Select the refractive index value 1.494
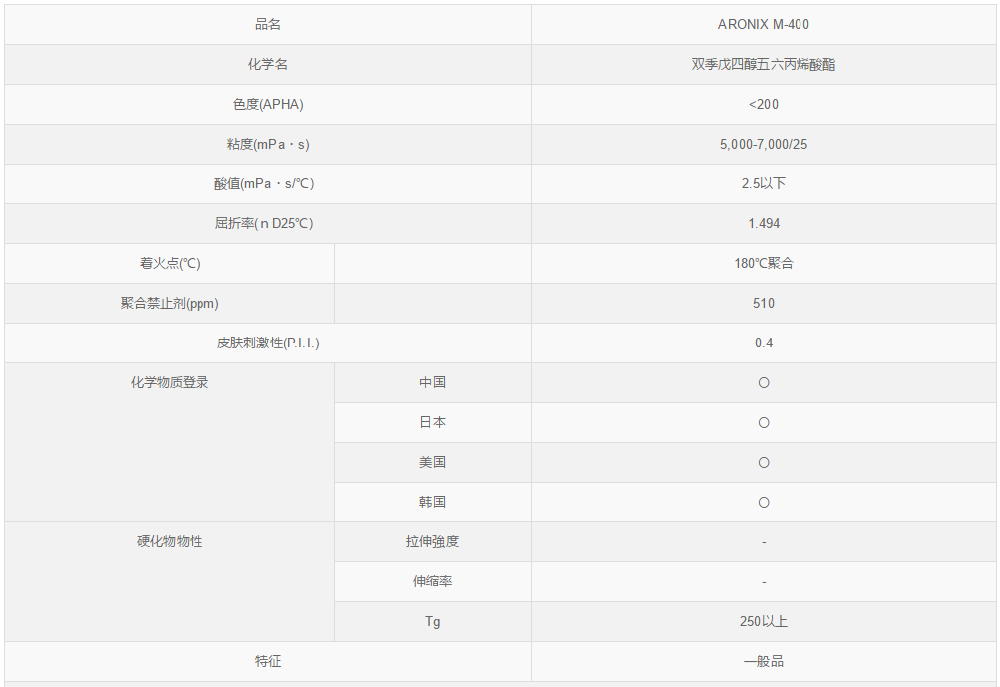The image size is (1000, 687). (x=764, y=224)
